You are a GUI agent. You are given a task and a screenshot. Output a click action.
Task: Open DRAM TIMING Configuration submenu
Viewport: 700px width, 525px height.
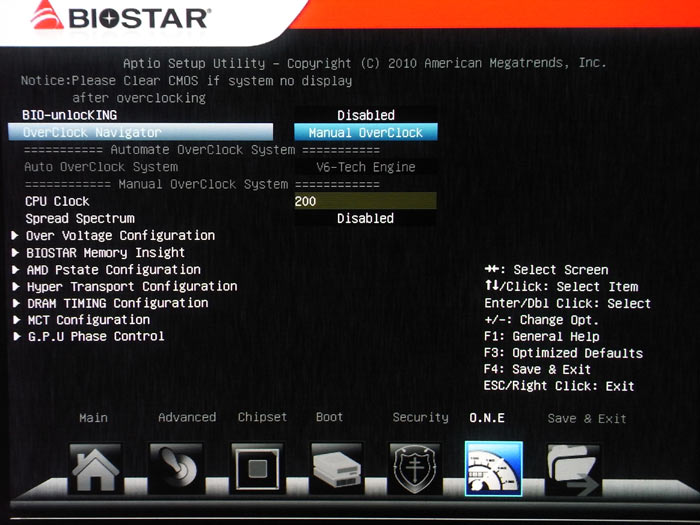tap(118, 303)
